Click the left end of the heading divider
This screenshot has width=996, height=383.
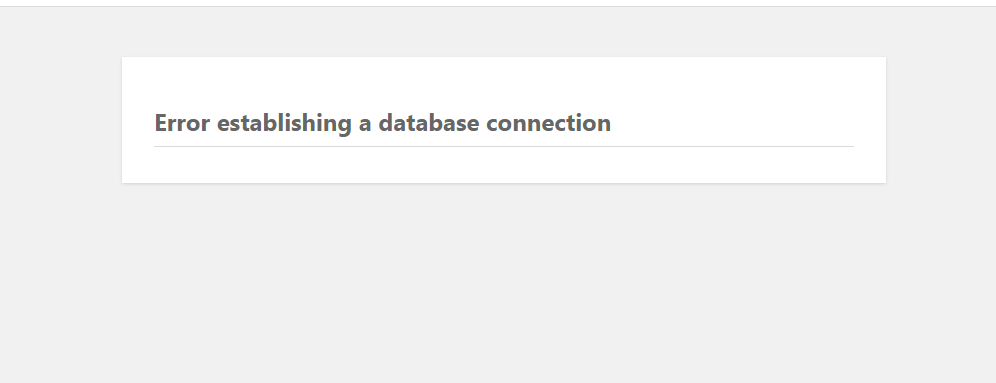tap(158, 146)
